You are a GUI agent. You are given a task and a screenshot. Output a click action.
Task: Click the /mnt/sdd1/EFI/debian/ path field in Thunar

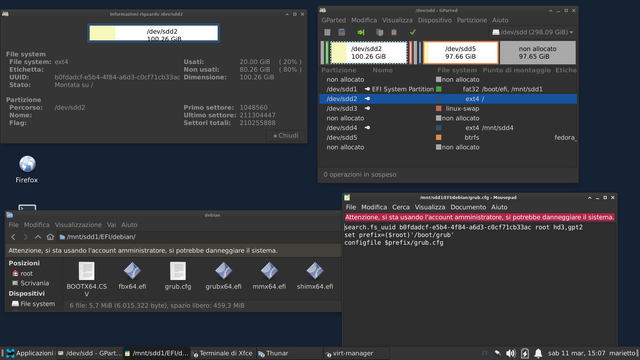tap(199, 237)
